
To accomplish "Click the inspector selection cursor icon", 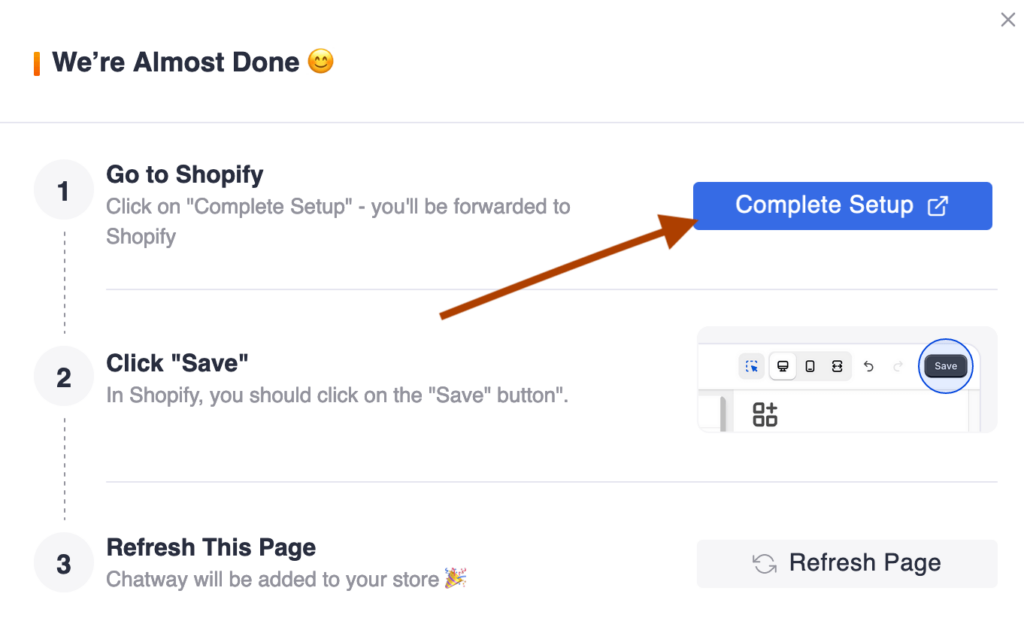I will (752, 366).
